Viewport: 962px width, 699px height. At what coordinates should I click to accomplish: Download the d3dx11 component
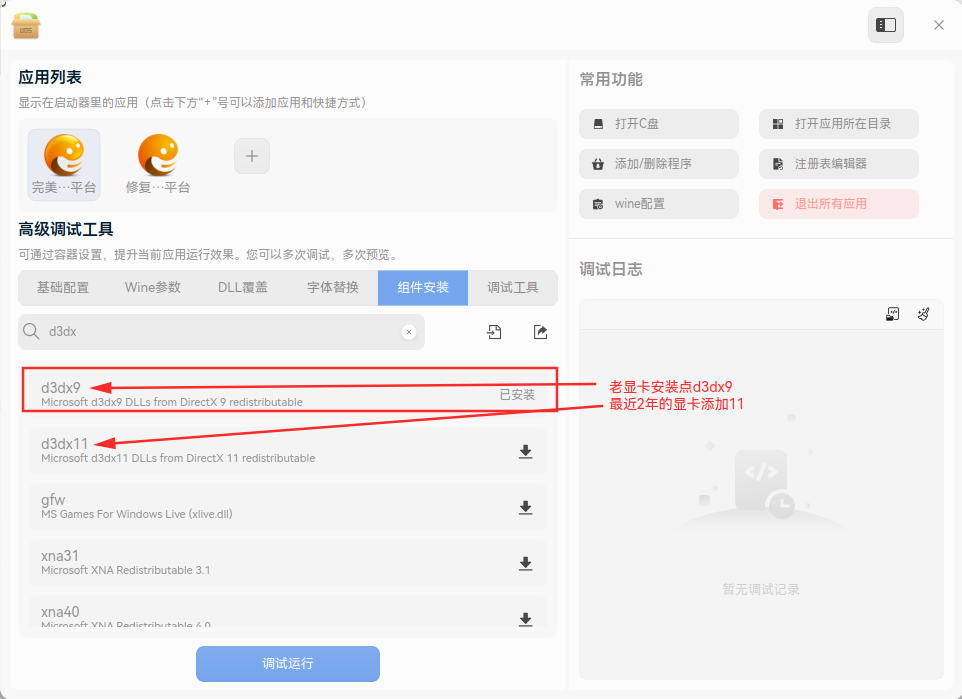pos(525,452)
